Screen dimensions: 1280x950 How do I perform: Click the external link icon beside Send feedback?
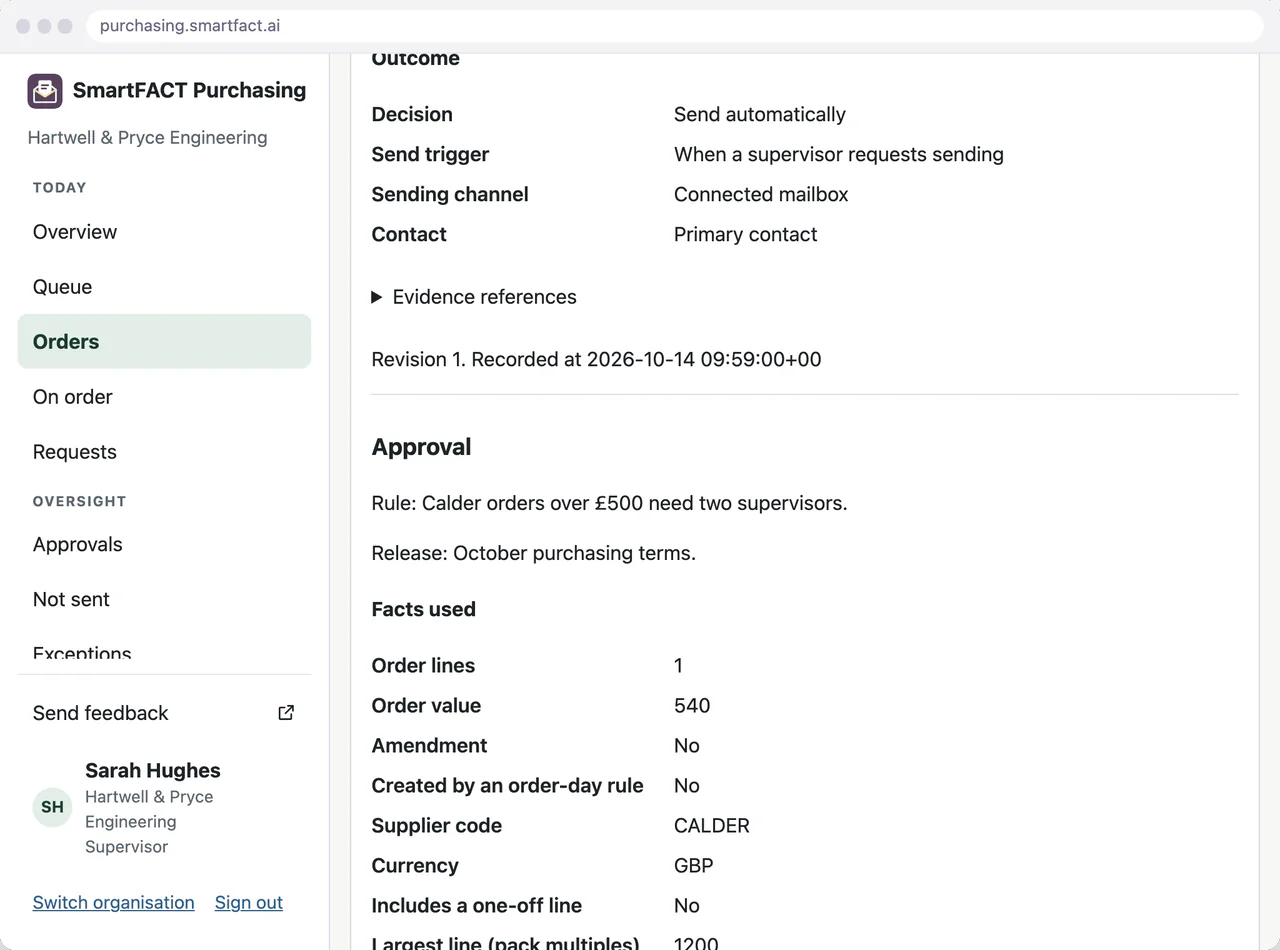click(x=286, y=713)
